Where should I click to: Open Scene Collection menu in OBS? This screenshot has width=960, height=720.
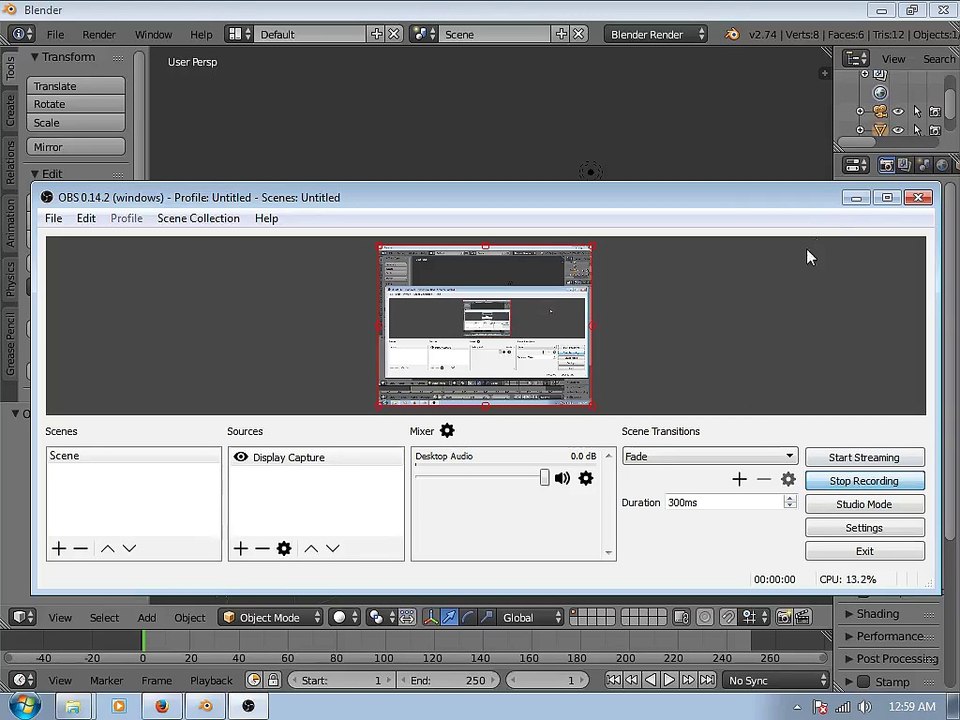(198, 219)
